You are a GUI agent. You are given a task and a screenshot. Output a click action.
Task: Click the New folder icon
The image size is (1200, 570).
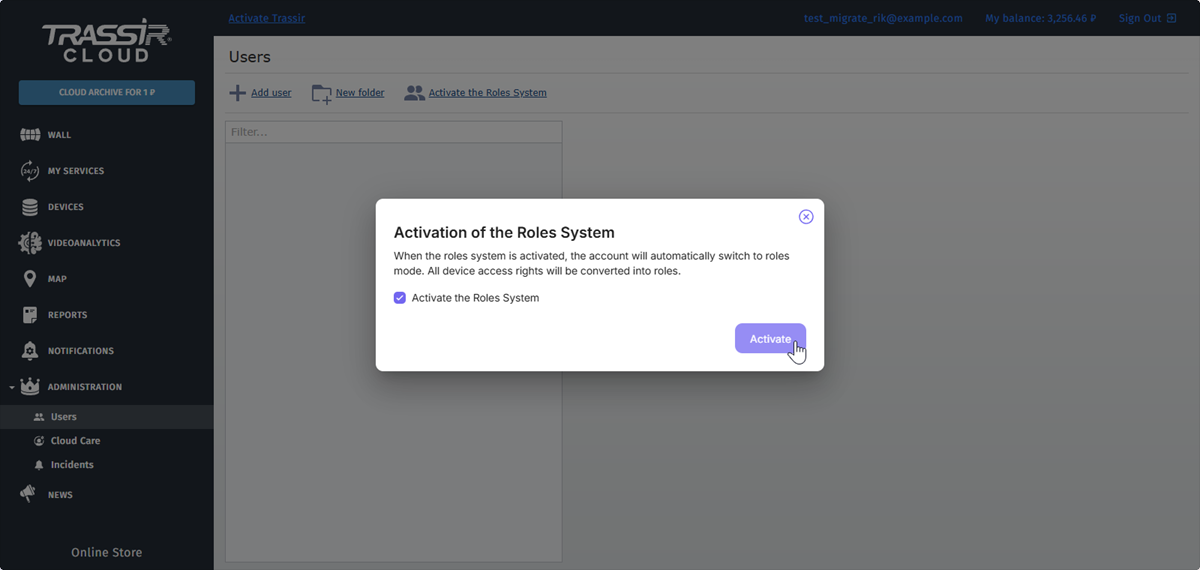tap(322, 93)
